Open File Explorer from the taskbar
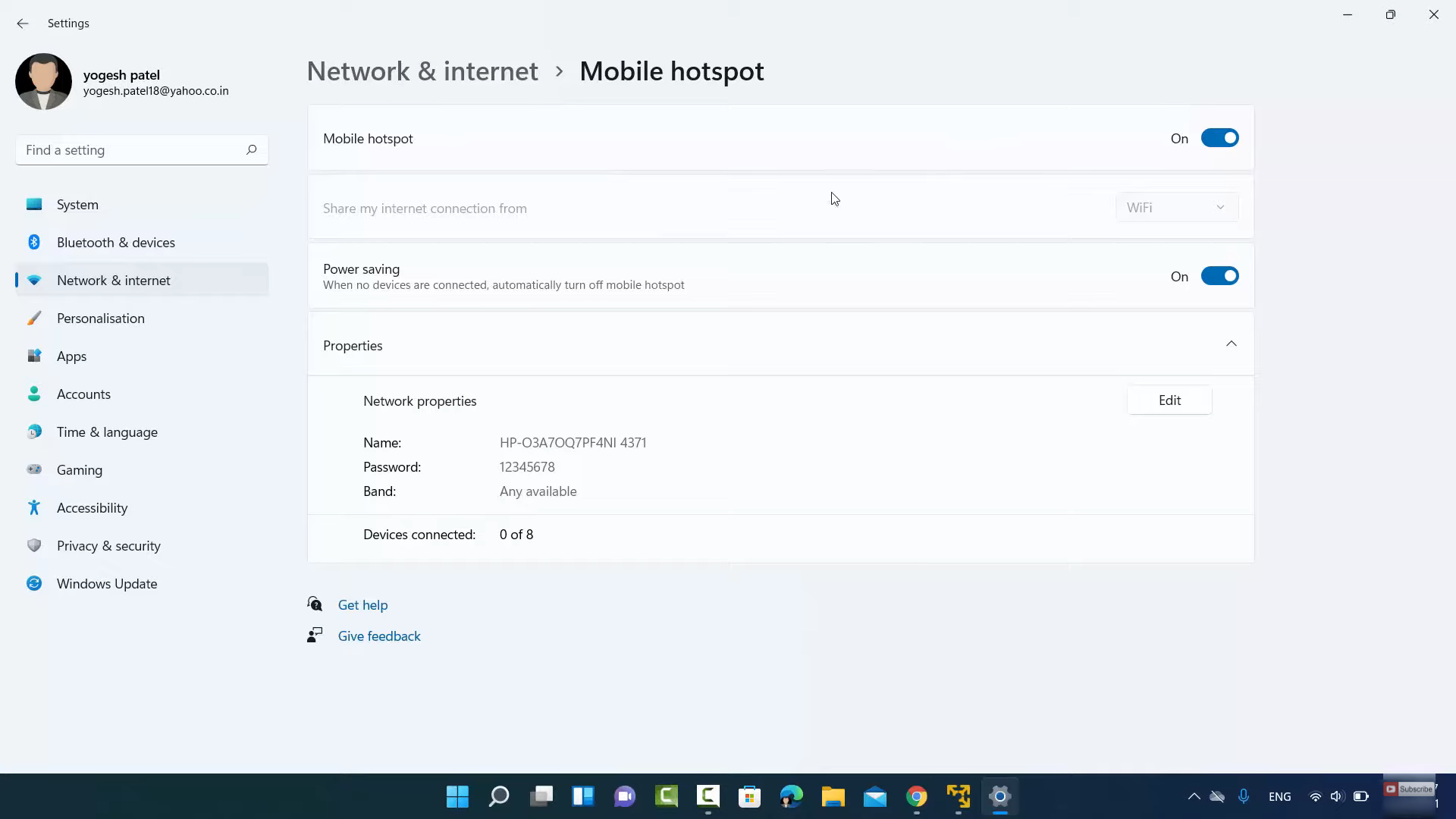The width and height of the screenshot is (1456, 819). pyautogui.click(x=833, y=796)
